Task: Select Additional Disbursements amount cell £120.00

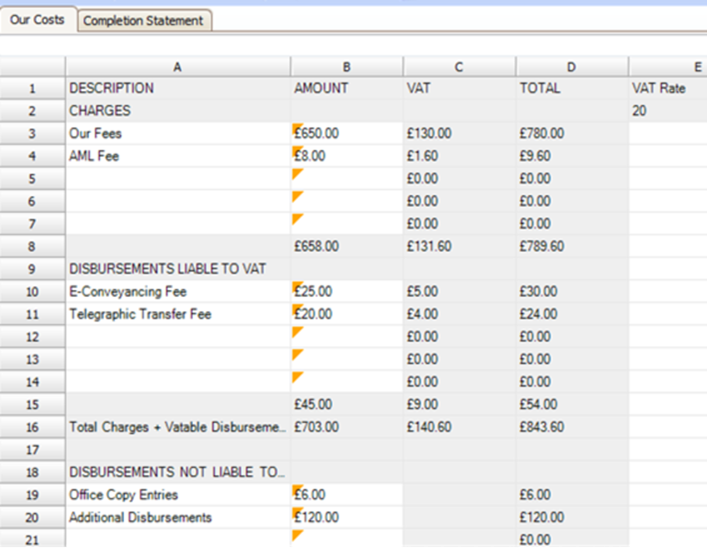Action: (346, 518)
